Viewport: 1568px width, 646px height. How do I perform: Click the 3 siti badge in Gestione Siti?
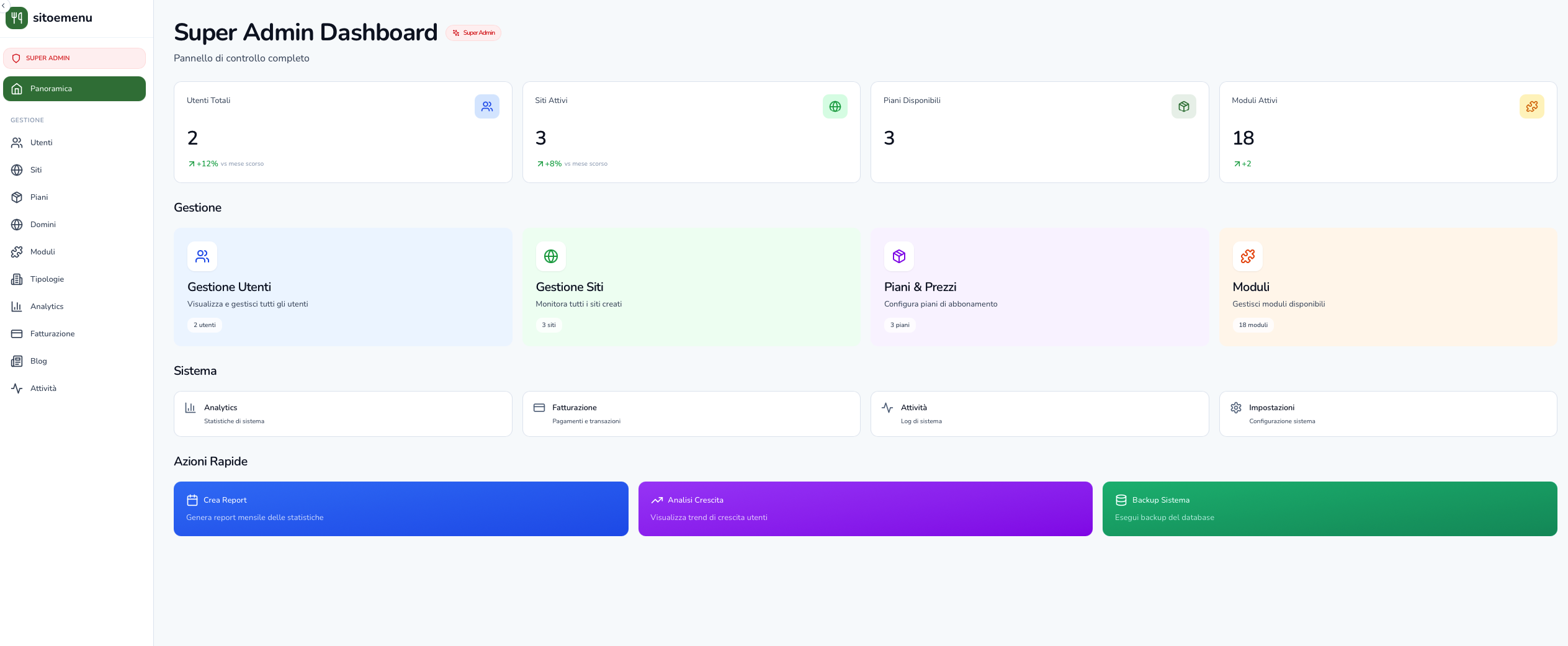point(549,325)
